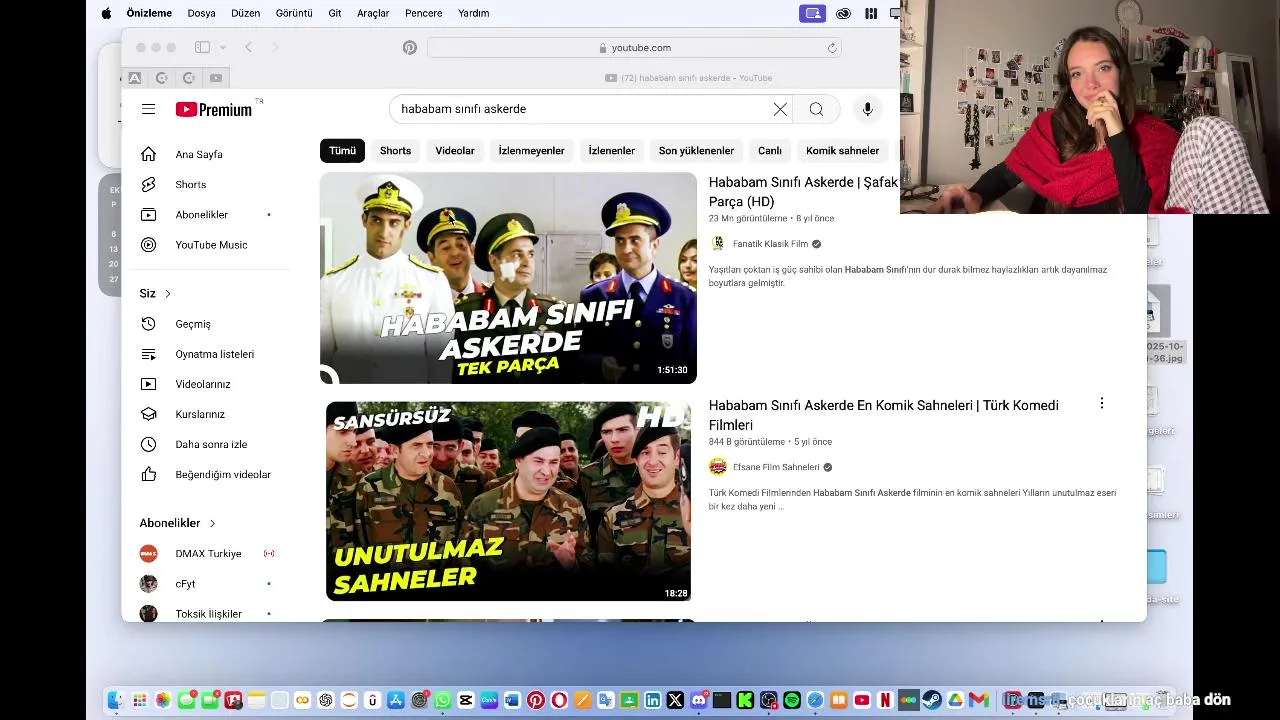Open the Fanatik Klasik Film channel avatar

pos(717,244)
